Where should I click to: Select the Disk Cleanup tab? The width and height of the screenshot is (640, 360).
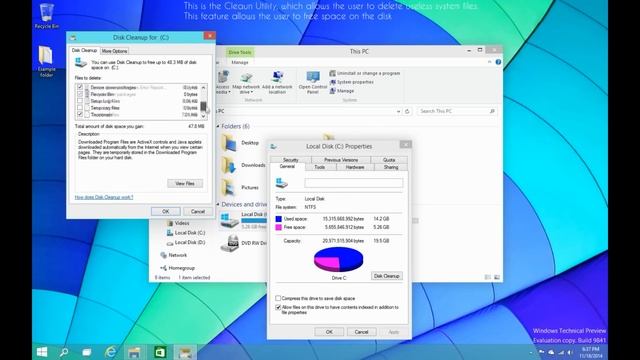[x=84, y=50]
